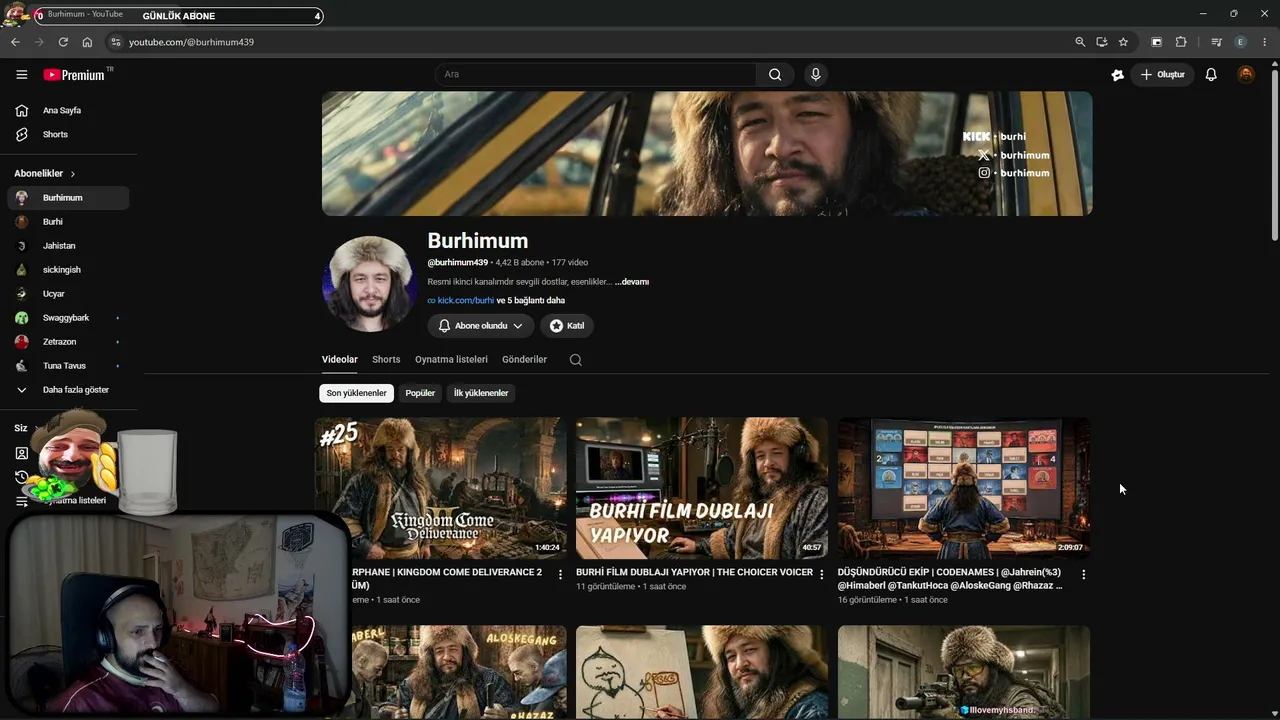Switch to the Gönderiler tab

tap(525, 360)
